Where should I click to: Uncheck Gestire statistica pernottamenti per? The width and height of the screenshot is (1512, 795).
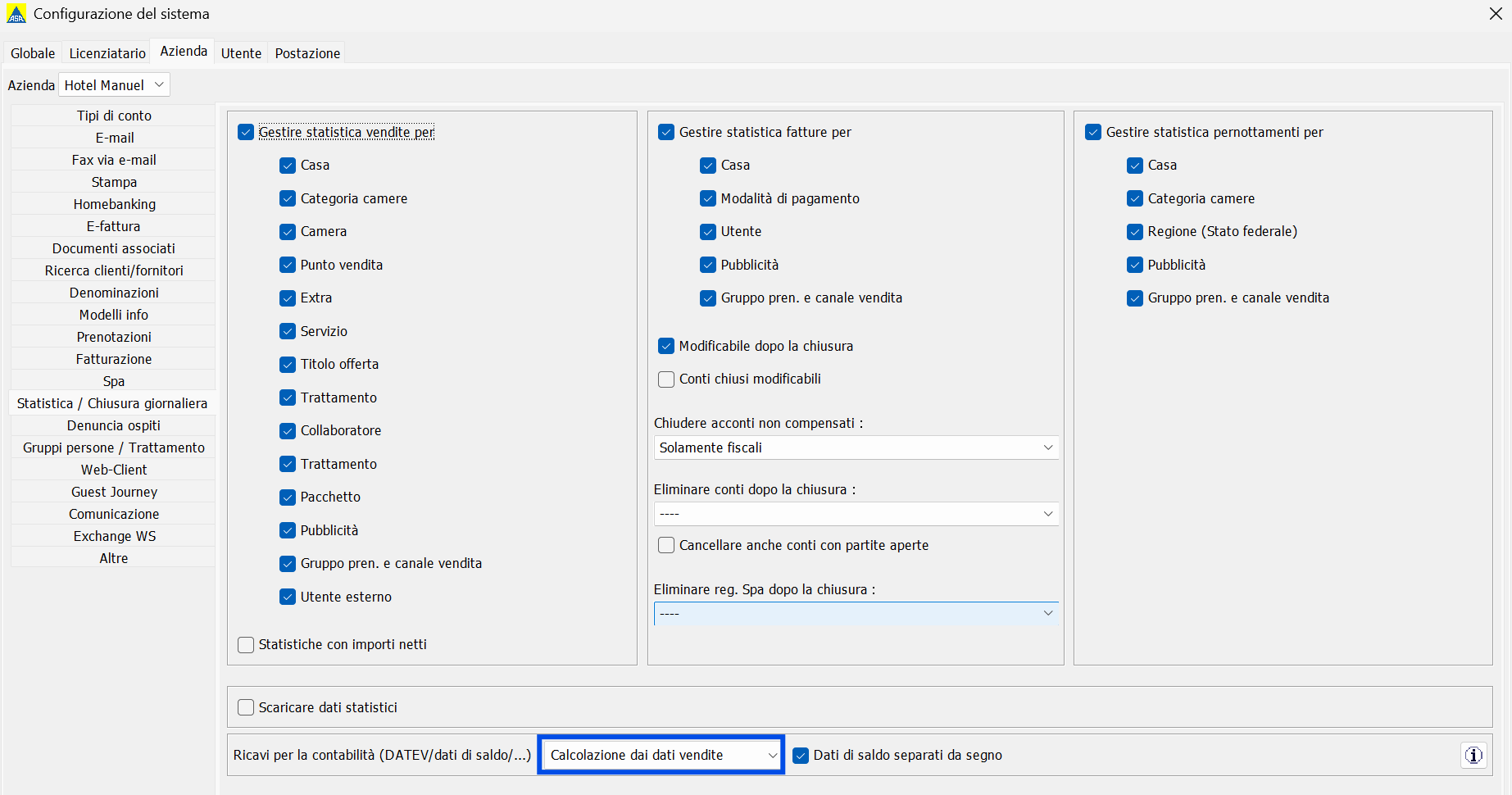tap(1093, 133)
